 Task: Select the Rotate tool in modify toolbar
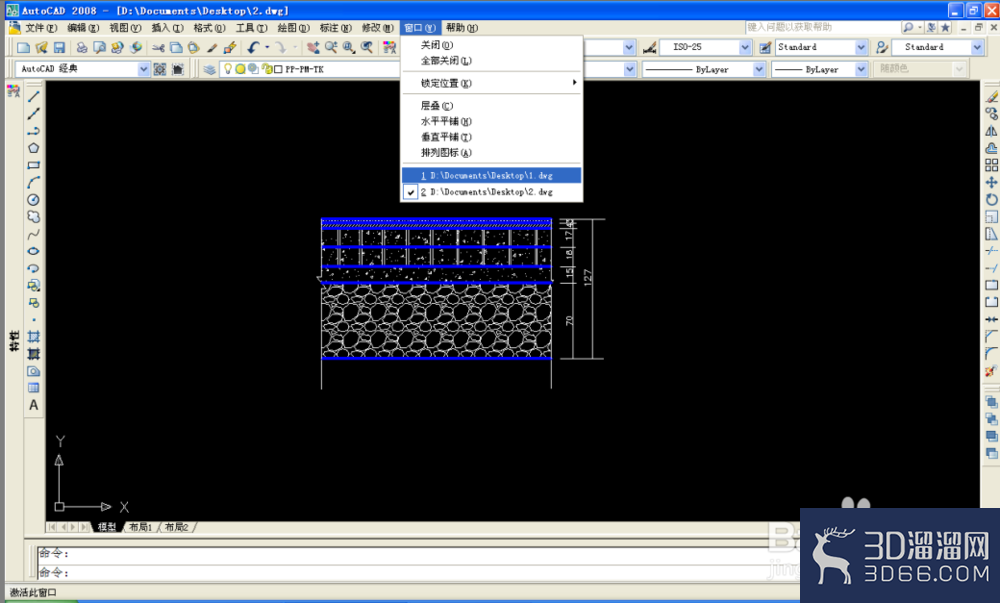(x=991, y=200)
